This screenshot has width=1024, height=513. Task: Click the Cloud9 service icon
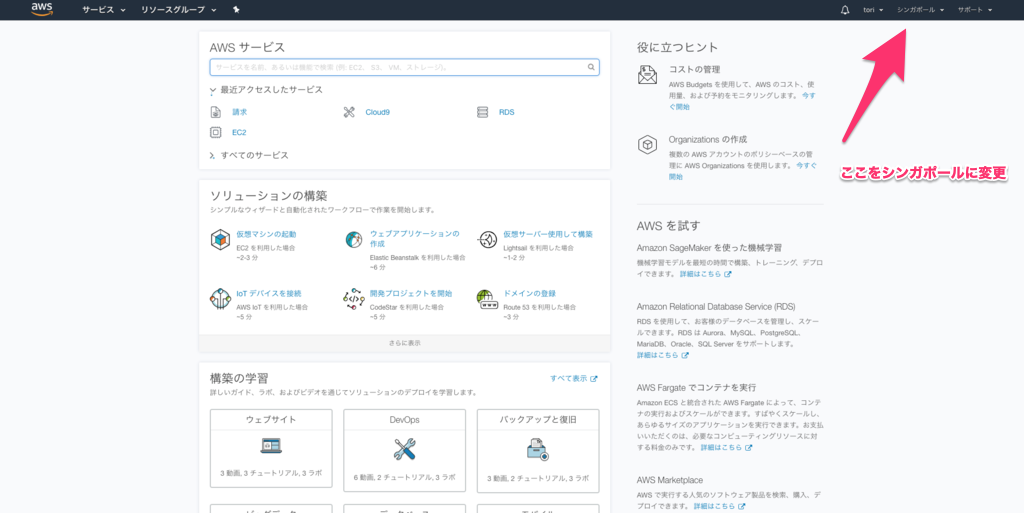(x=349, y=112)
